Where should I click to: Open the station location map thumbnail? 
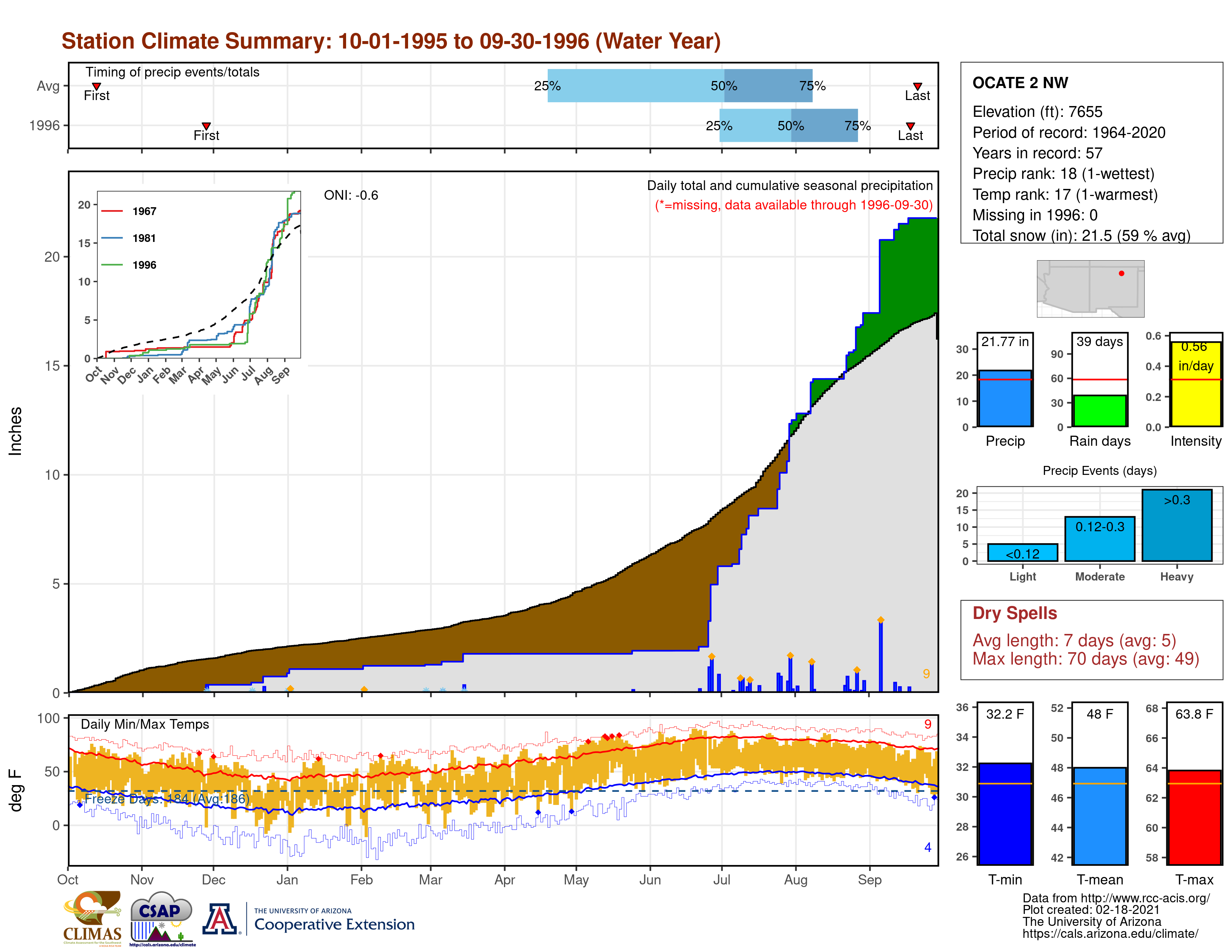[1091, 289]
